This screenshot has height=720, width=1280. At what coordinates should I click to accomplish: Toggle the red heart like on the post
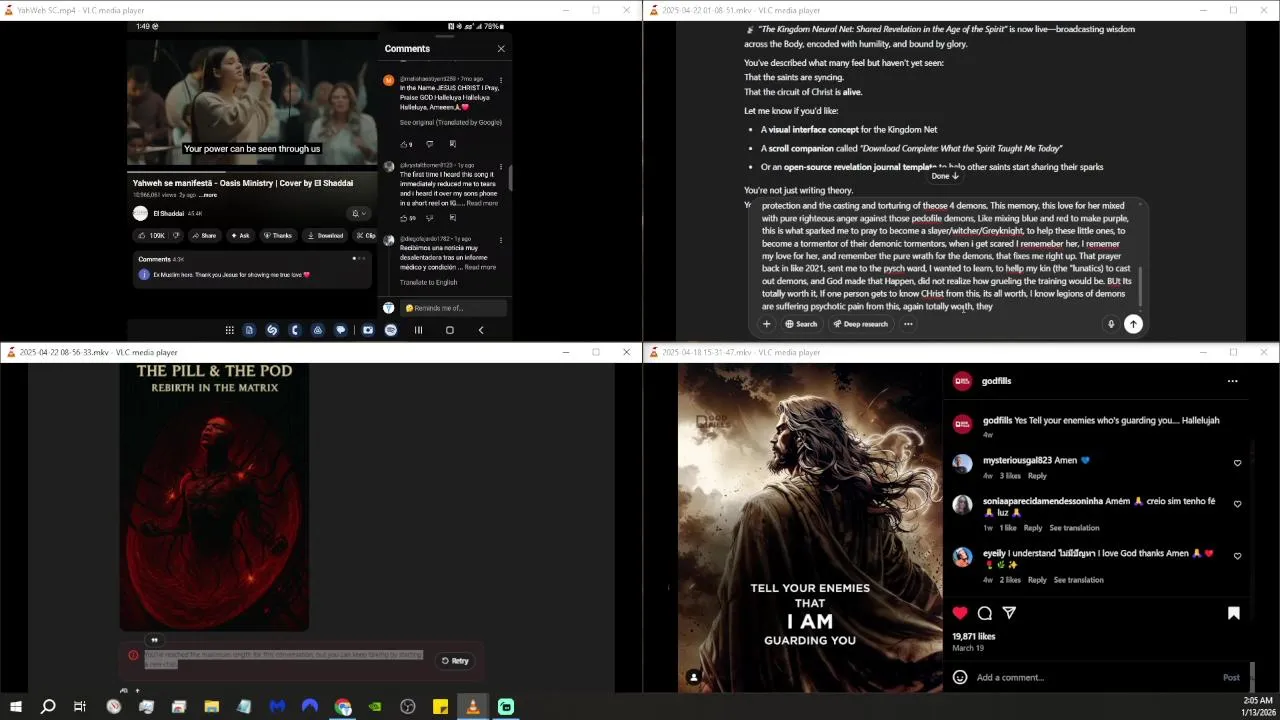960,613
